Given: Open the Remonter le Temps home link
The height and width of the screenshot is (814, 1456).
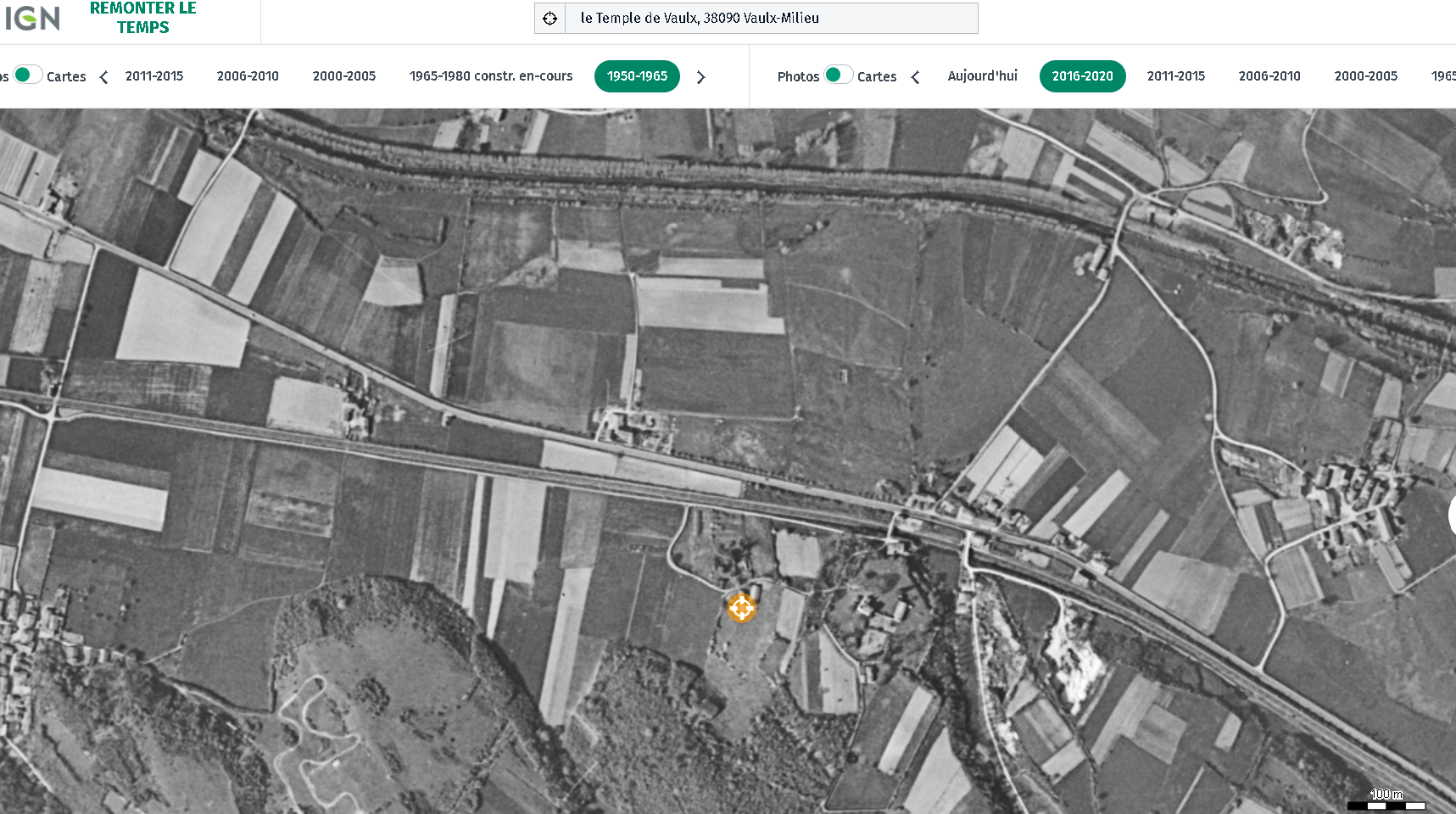Looking at the screenshot, I should [x=142, y=18].
